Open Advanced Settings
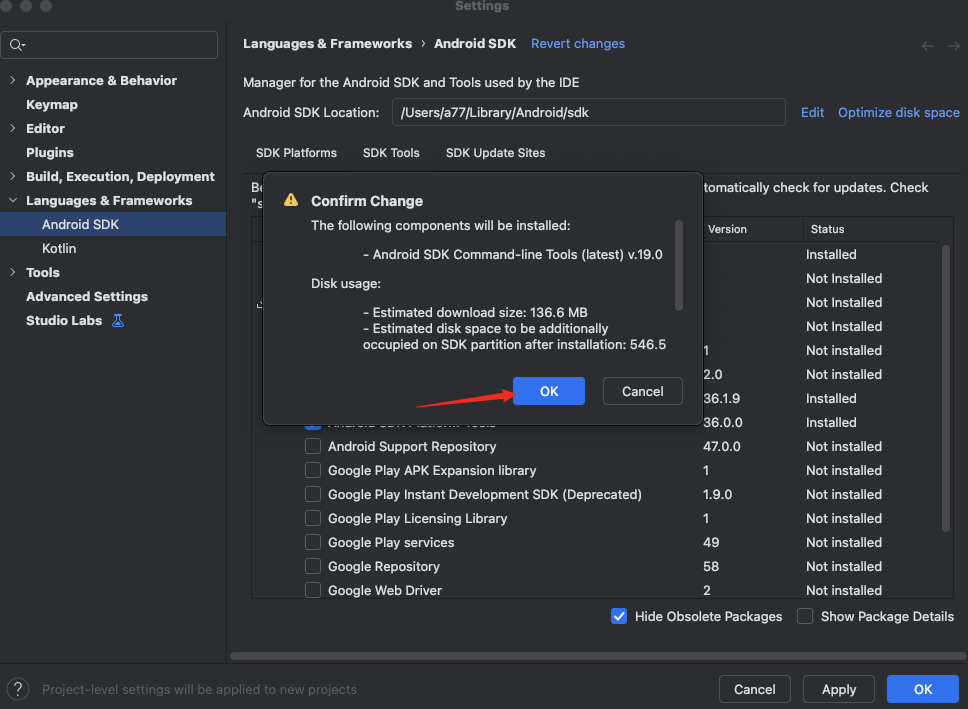Viewport: 968px width, 709px height. 87,296
